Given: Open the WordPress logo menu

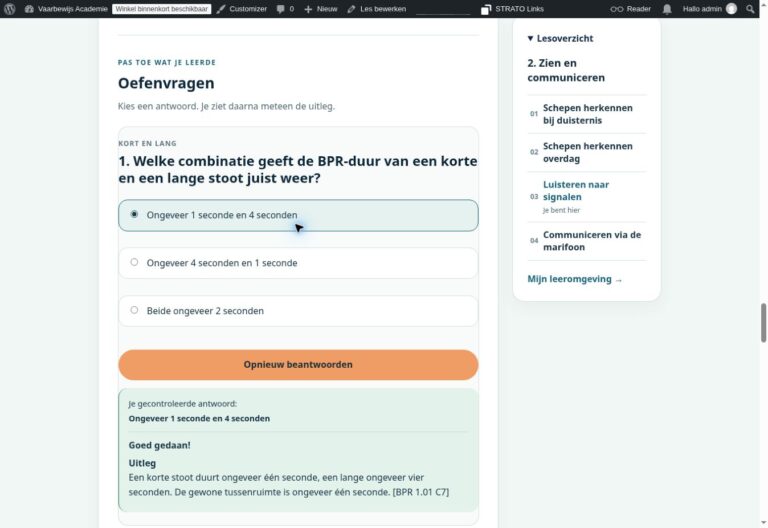Looking at the screenshot, I should 9,9.
